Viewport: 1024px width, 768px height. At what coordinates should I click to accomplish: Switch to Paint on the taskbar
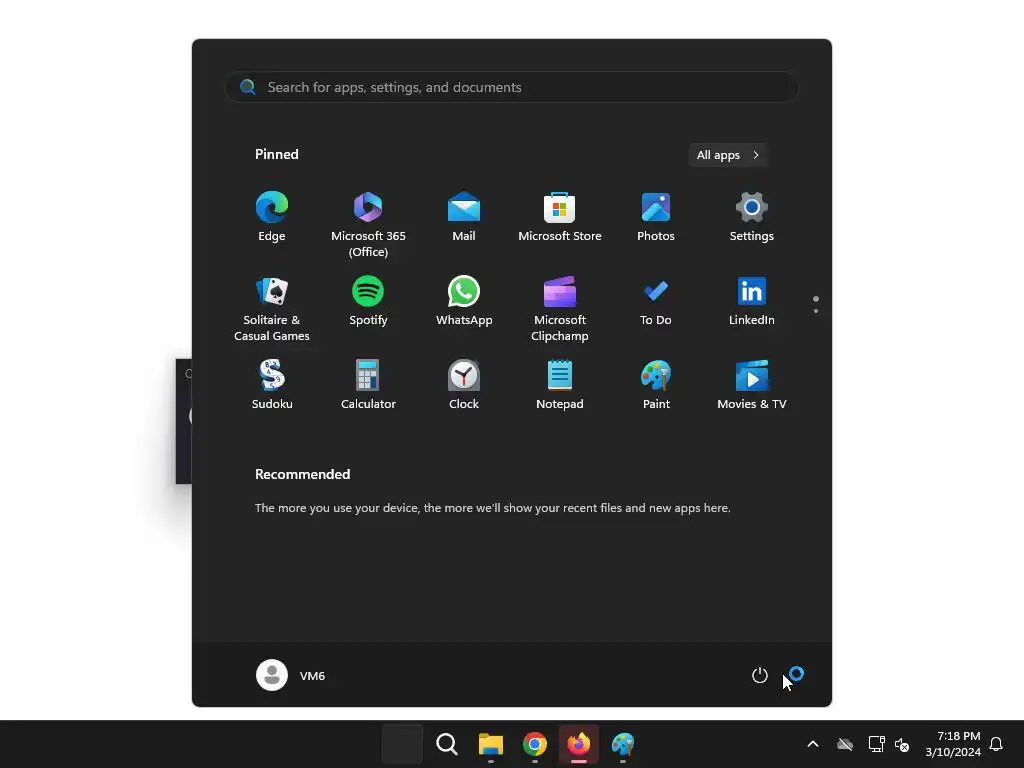click(x=623, y=744)
